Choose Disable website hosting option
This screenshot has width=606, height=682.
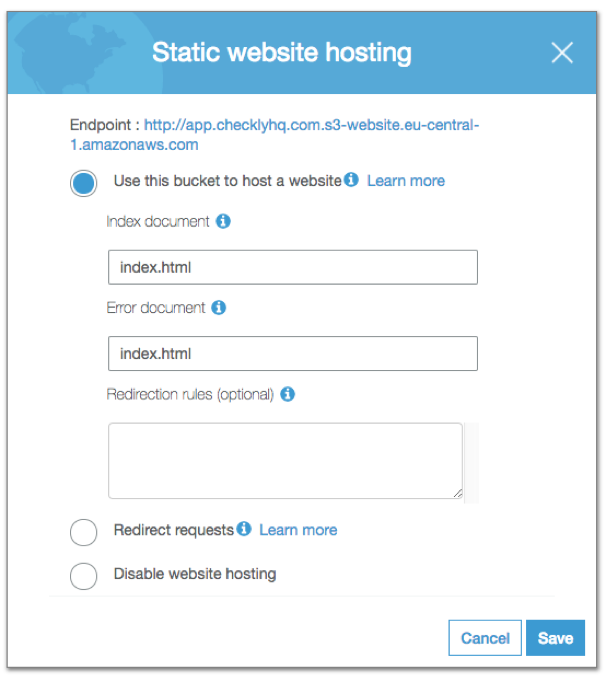[x=84, y=576]
